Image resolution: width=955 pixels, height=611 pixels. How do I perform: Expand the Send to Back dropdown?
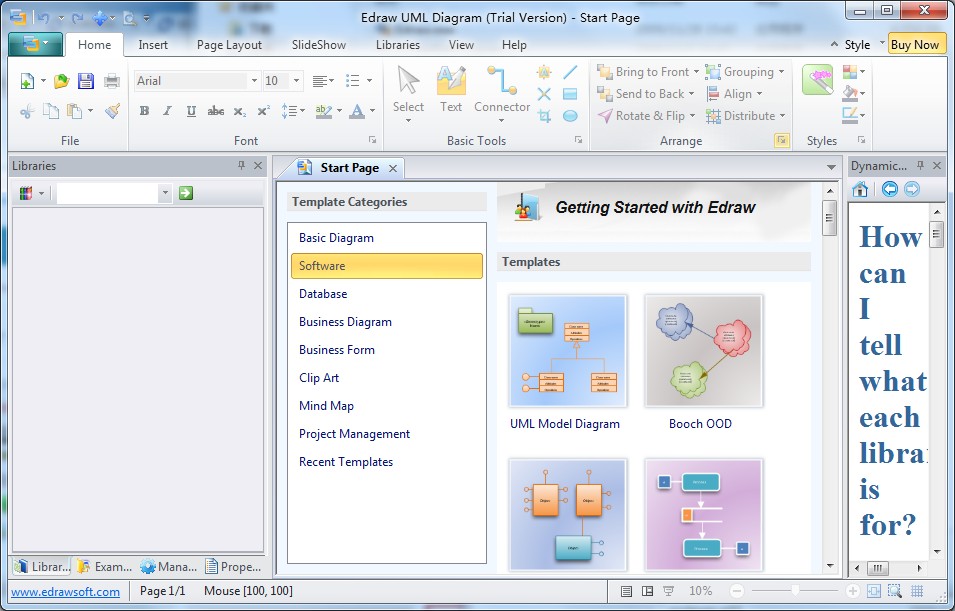tap(691, 94)
